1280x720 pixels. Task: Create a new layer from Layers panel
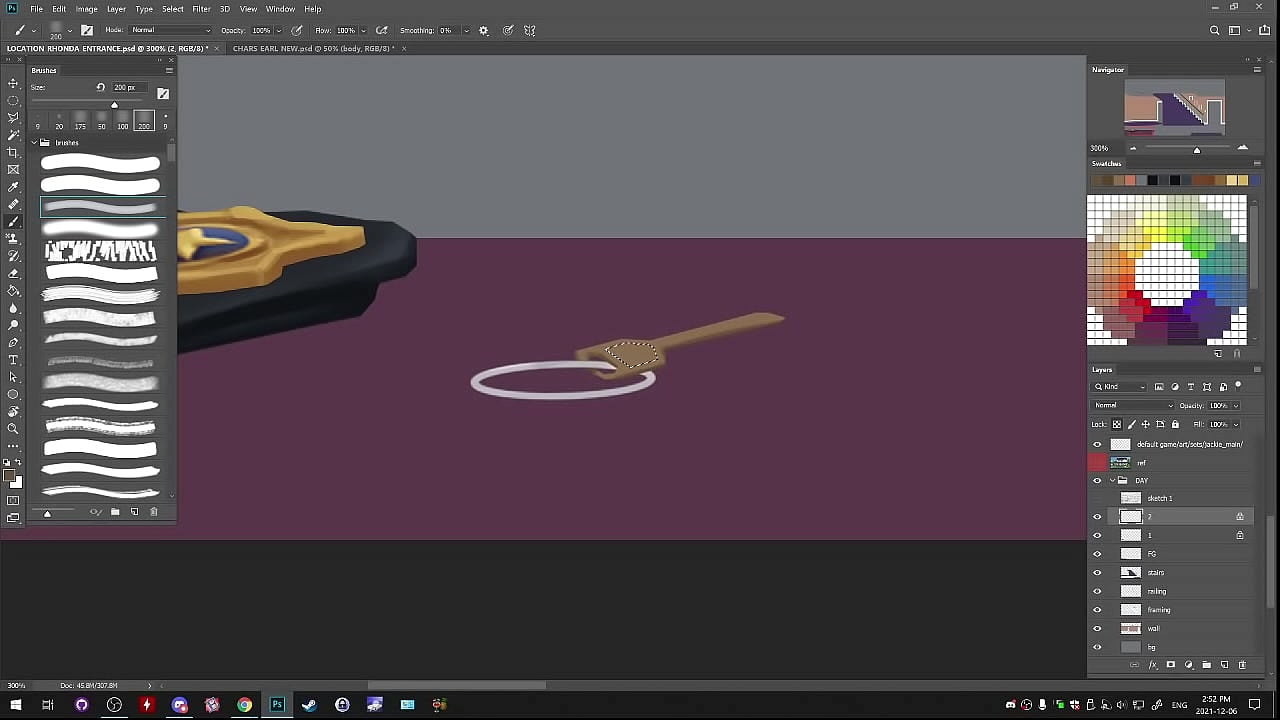[x=1224, y=665]
